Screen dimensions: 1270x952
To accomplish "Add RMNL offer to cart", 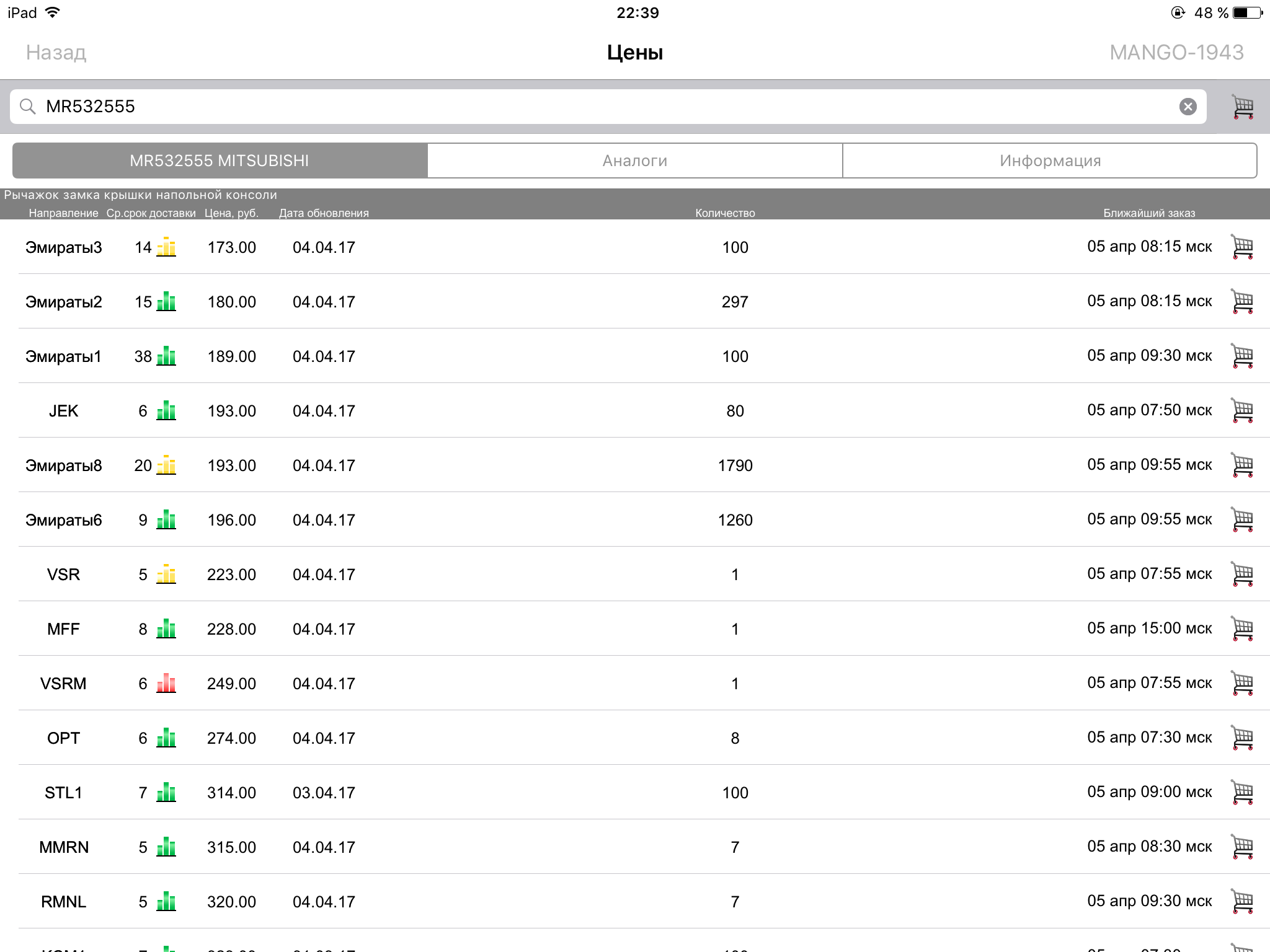I will 1242,902.
